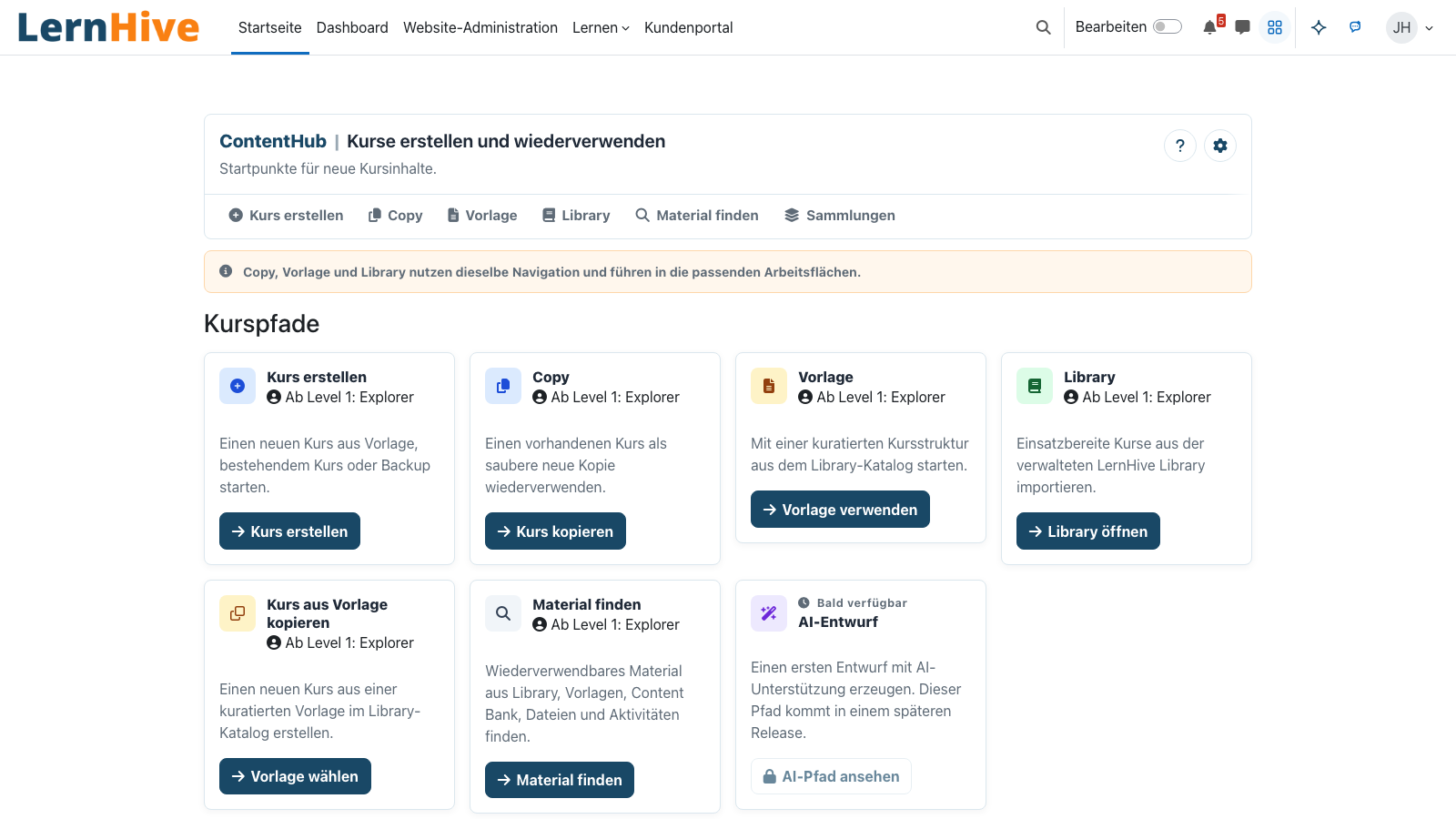Click the Kurs erstellen card plus icon
Viewport: 1456px width, 819px height.
coord(238,386)
